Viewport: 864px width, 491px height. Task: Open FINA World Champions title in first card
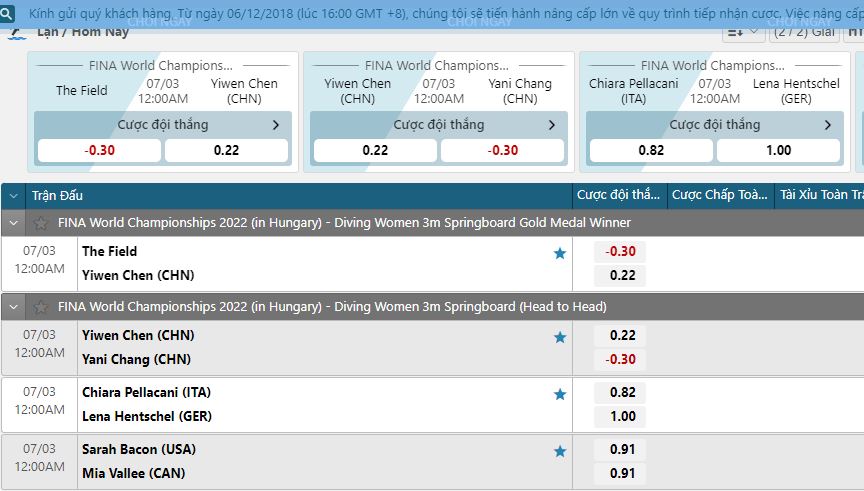click(161, 66)
